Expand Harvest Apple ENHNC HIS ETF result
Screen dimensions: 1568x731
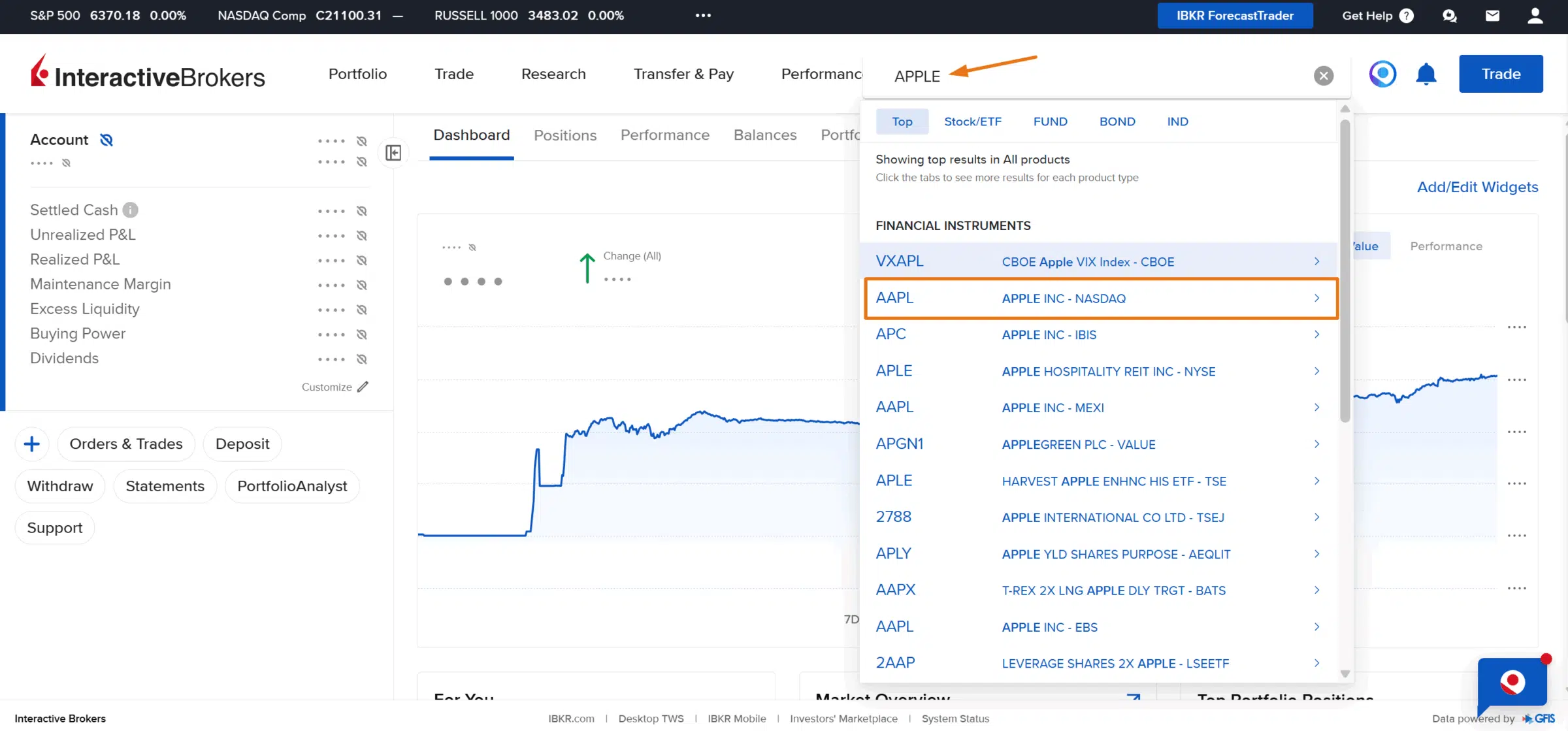(x=1316, y=481)
